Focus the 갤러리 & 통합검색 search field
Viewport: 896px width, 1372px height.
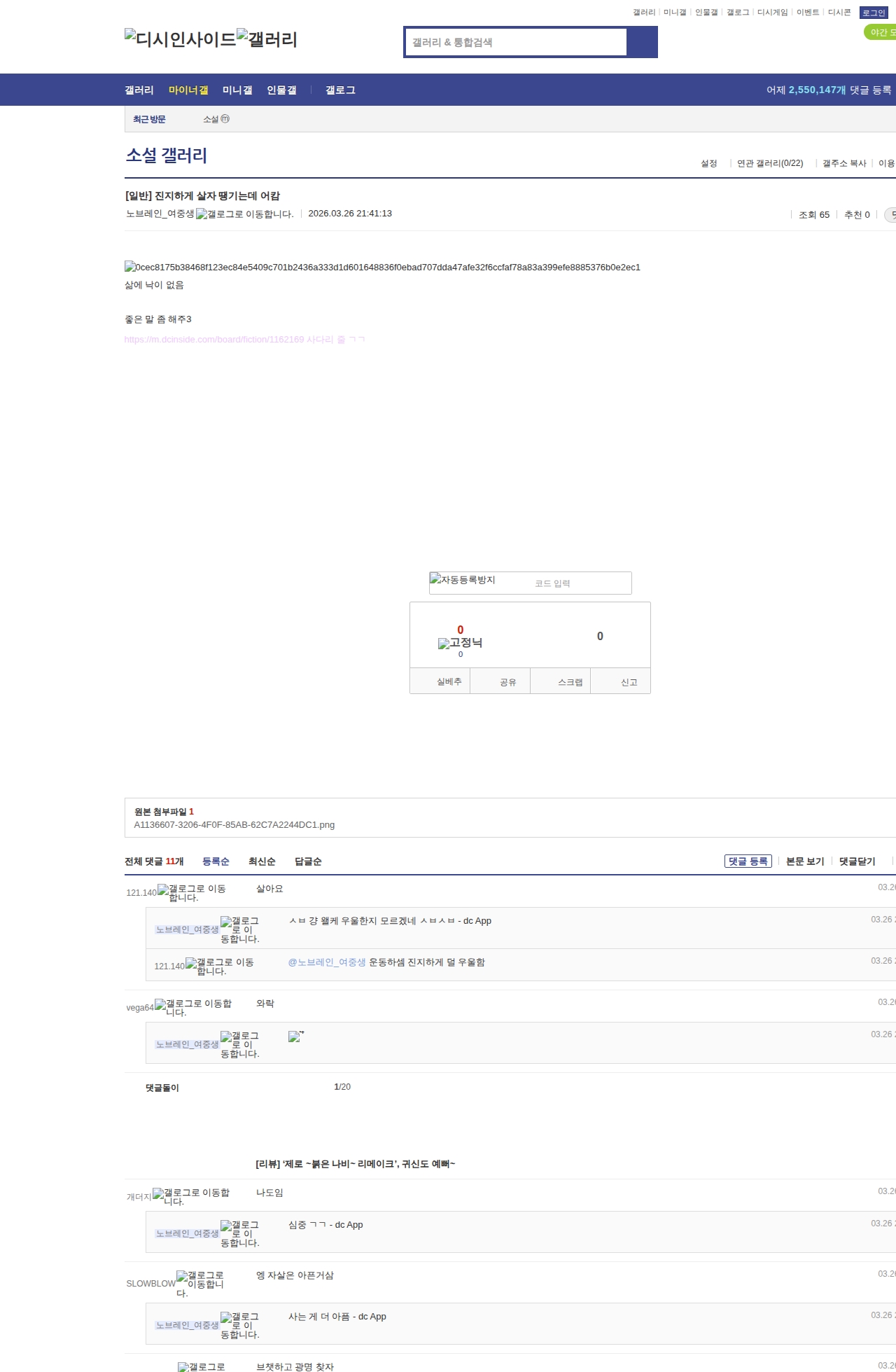pyautogui.click(x=516, y=42)
